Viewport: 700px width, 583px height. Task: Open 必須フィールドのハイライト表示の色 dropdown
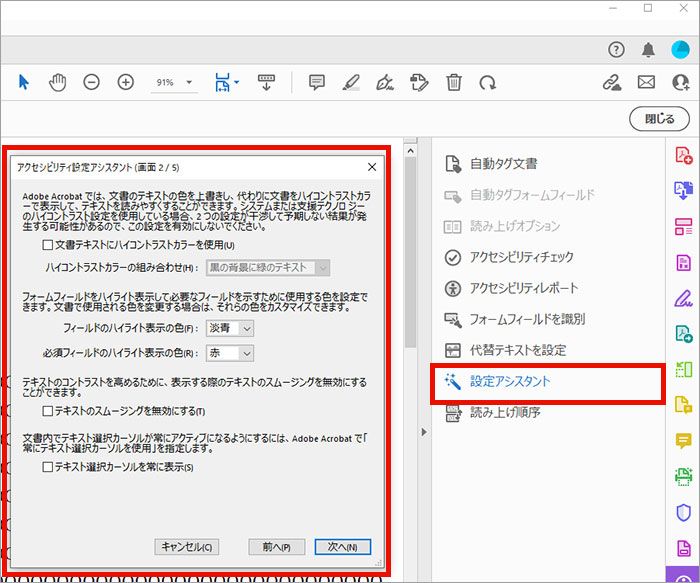pos(230,353)
